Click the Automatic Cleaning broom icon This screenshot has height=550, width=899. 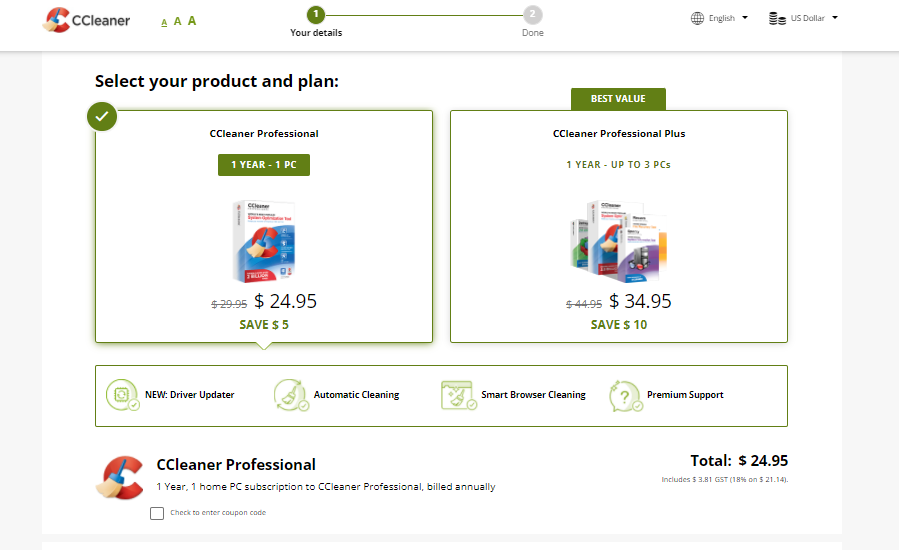click(291, 395)
